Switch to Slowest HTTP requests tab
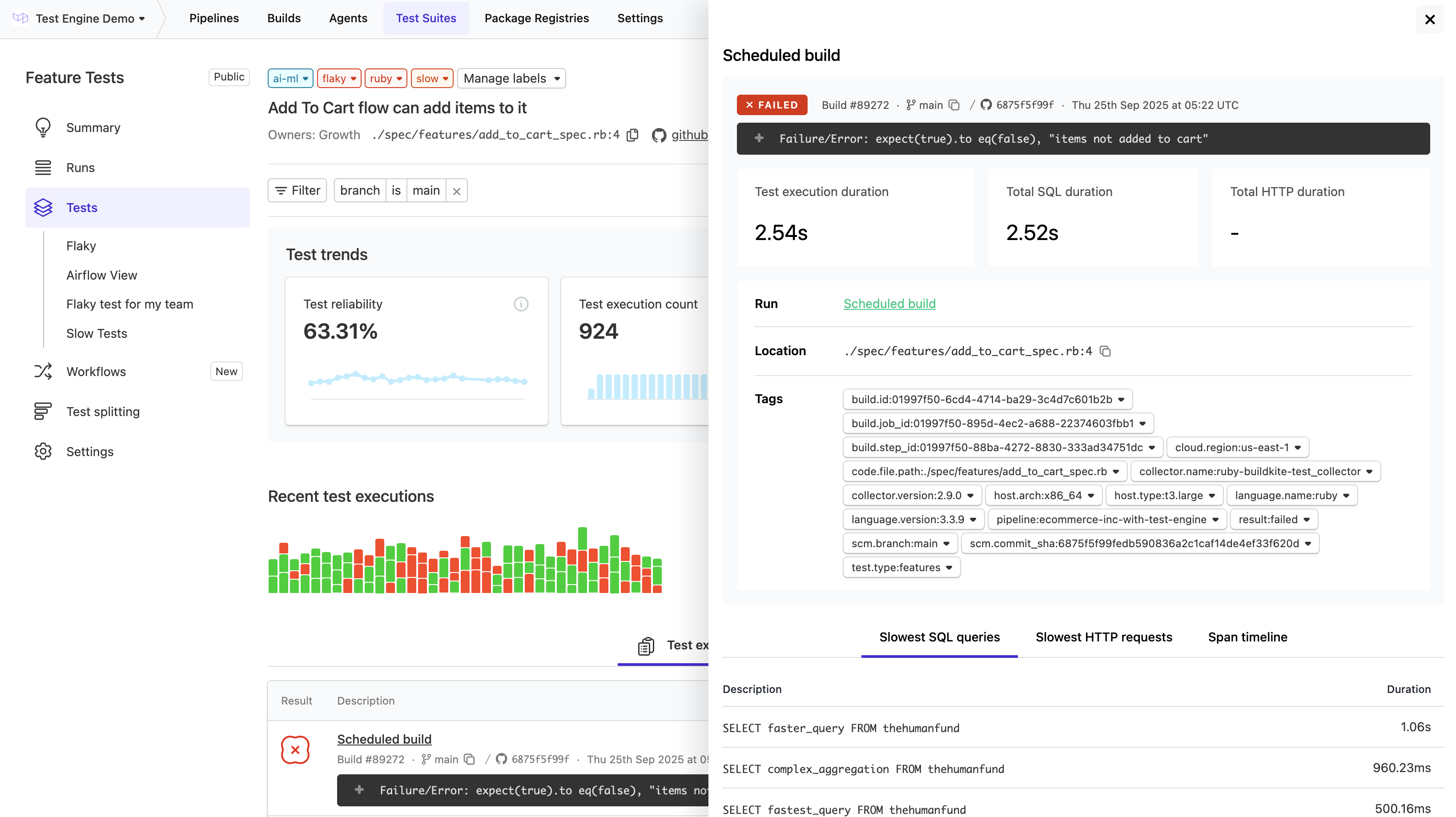 [1103, 637]
